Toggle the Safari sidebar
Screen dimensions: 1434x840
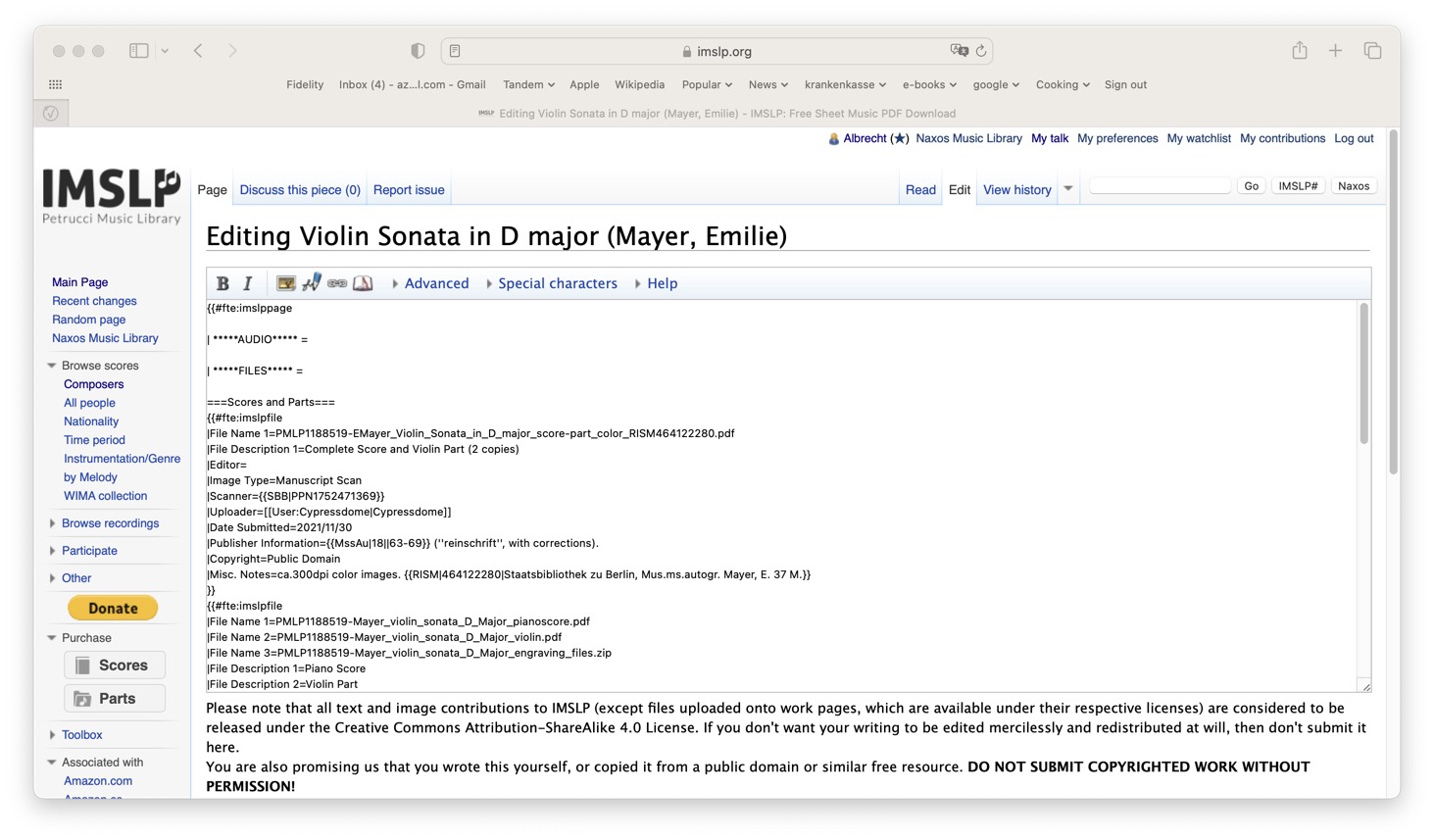point(139,51)
